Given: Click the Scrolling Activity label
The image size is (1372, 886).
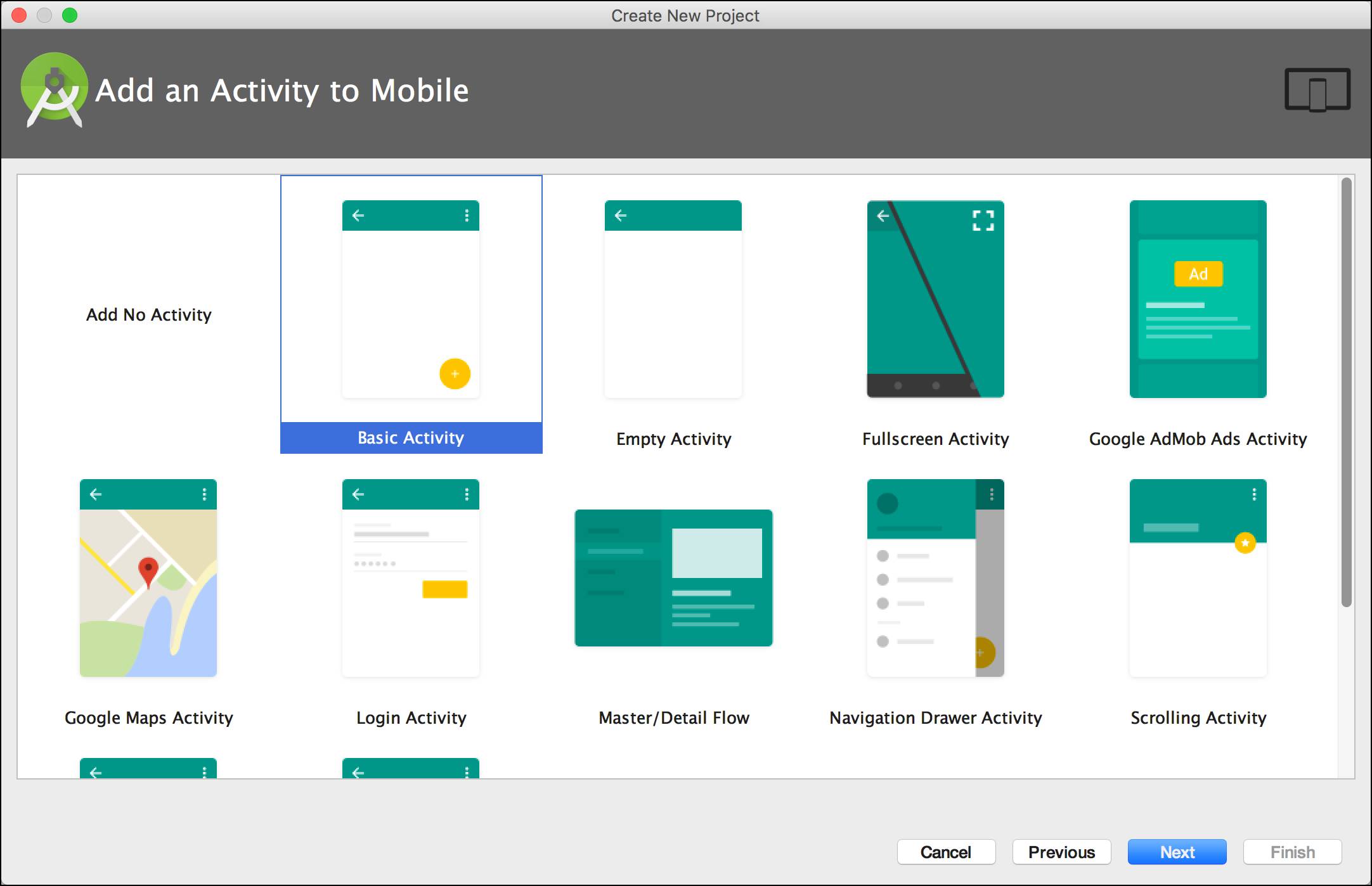Looking at the screenshot, I should [1198, 717].
